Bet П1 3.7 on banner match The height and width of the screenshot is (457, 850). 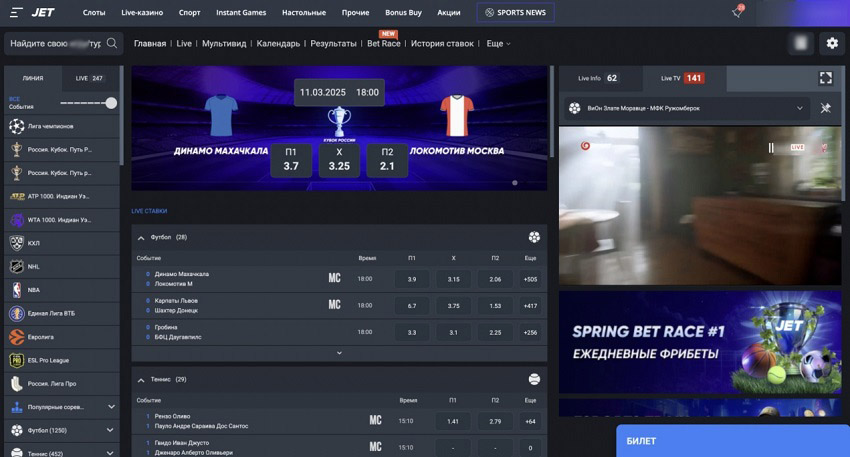click(291, 160)
